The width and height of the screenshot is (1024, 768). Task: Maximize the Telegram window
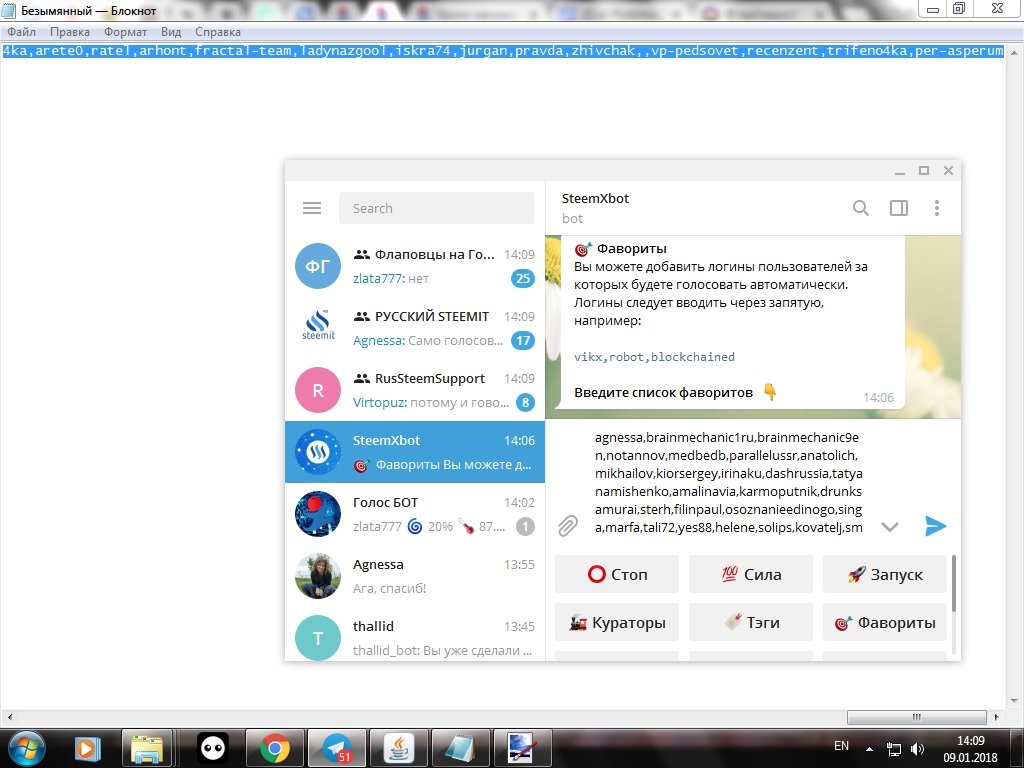(x=924, y=170)
